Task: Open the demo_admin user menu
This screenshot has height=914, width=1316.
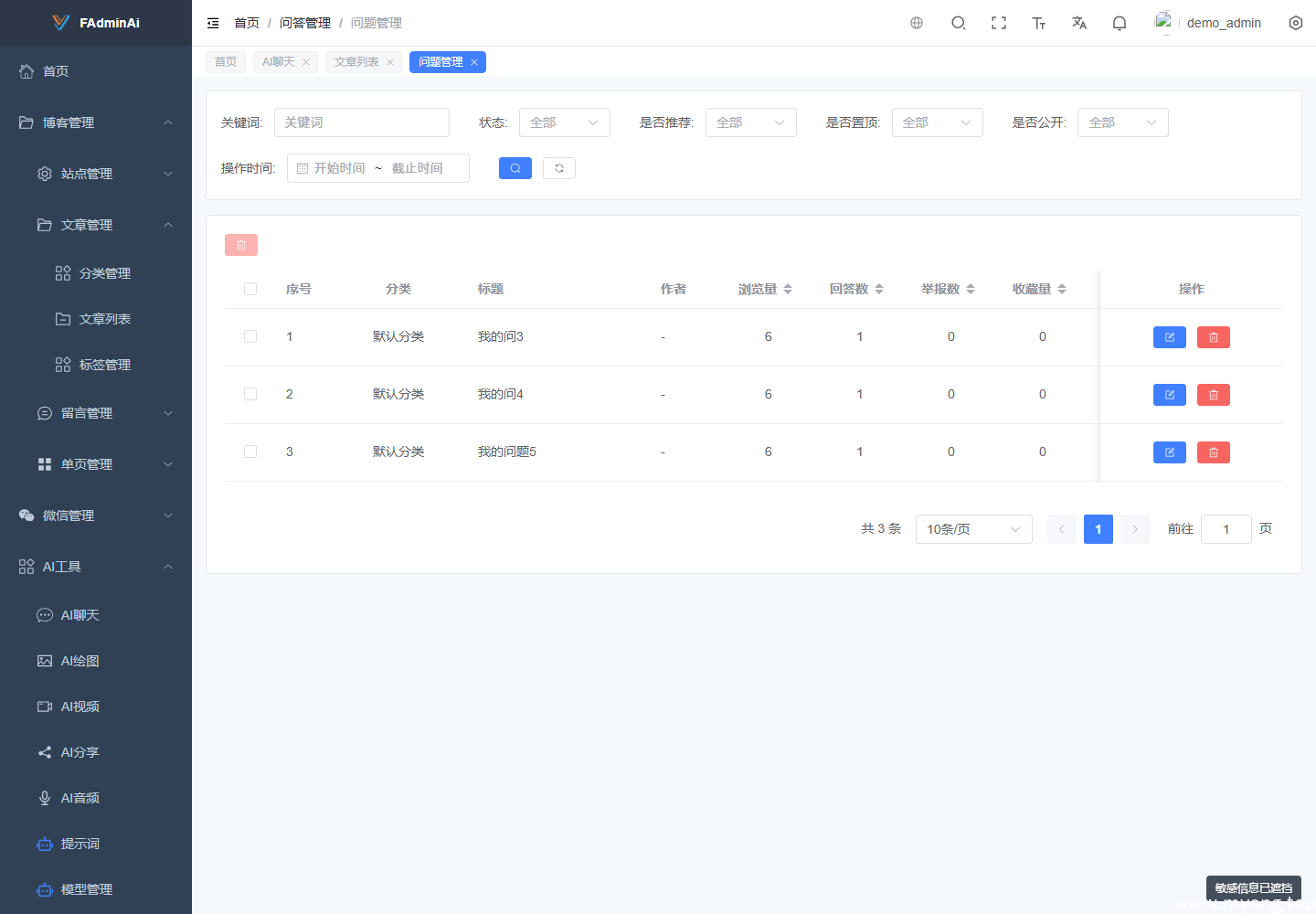Action: [x=1208, y=23]
